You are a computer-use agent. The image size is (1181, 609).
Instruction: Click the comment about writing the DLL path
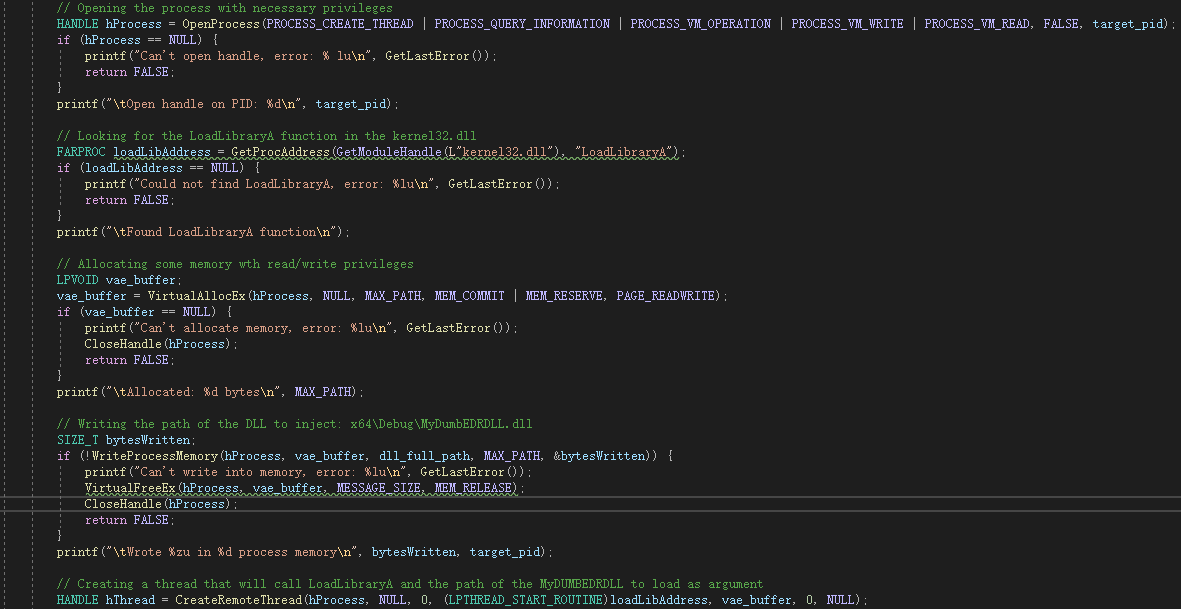click(x=294, y=424)
